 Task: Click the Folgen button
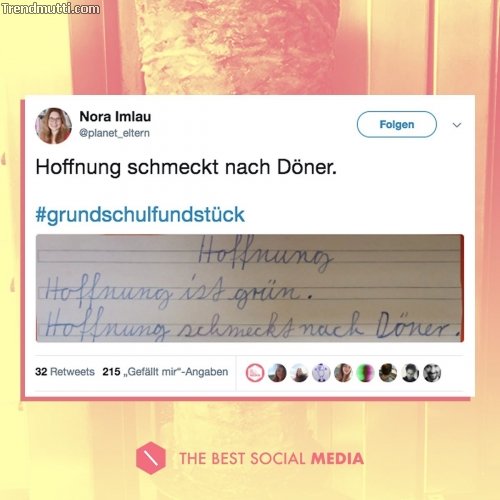pos(397,124)
